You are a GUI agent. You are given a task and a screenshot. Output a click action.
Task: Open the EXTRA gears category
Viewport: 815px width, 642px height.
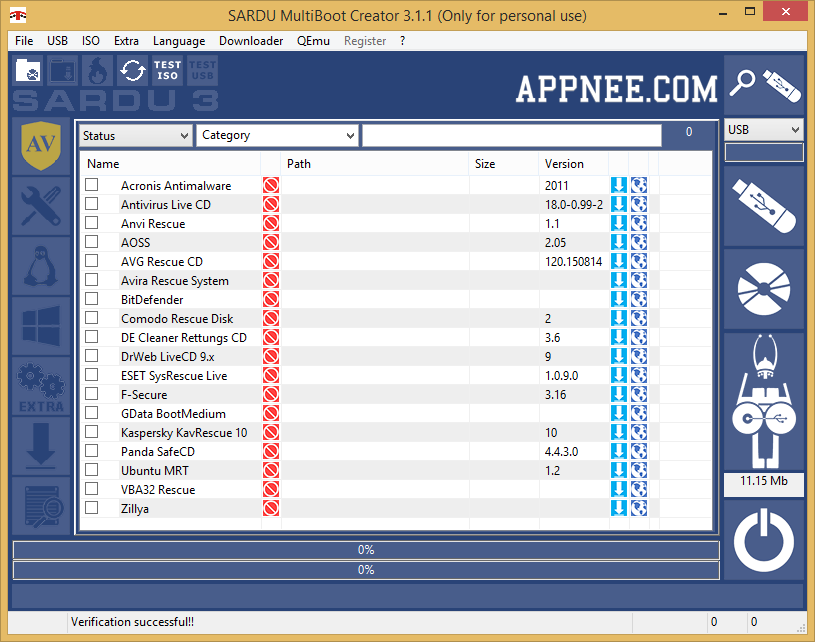[41, 386]
